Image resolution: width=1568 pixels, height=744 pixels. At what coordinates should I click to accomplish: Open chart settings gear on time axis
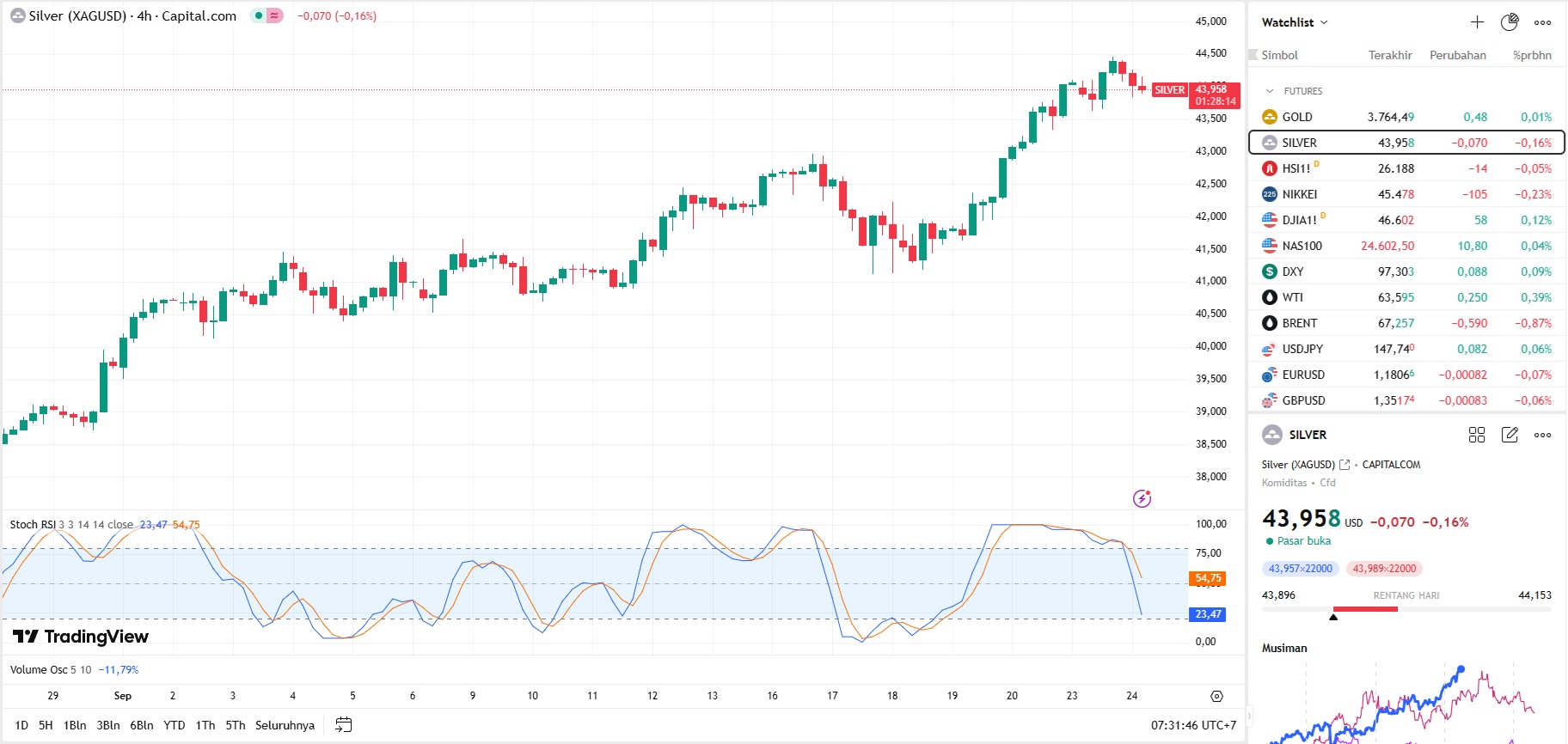pyautogui.click(x=1216, y=696)
